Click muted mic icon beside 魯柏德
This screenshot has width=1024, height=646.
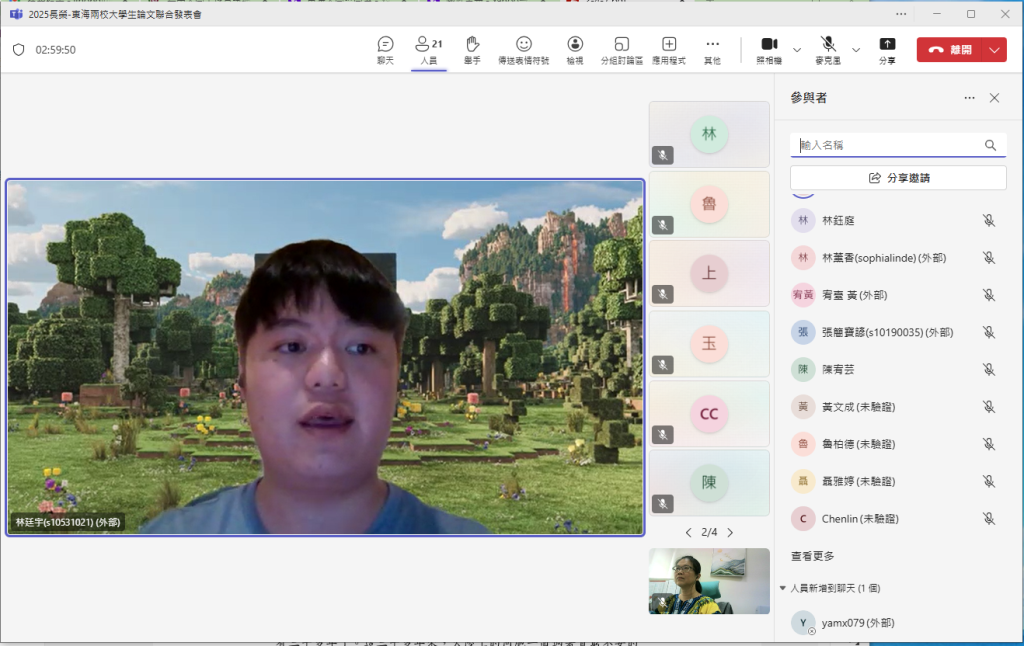point(989,444)
